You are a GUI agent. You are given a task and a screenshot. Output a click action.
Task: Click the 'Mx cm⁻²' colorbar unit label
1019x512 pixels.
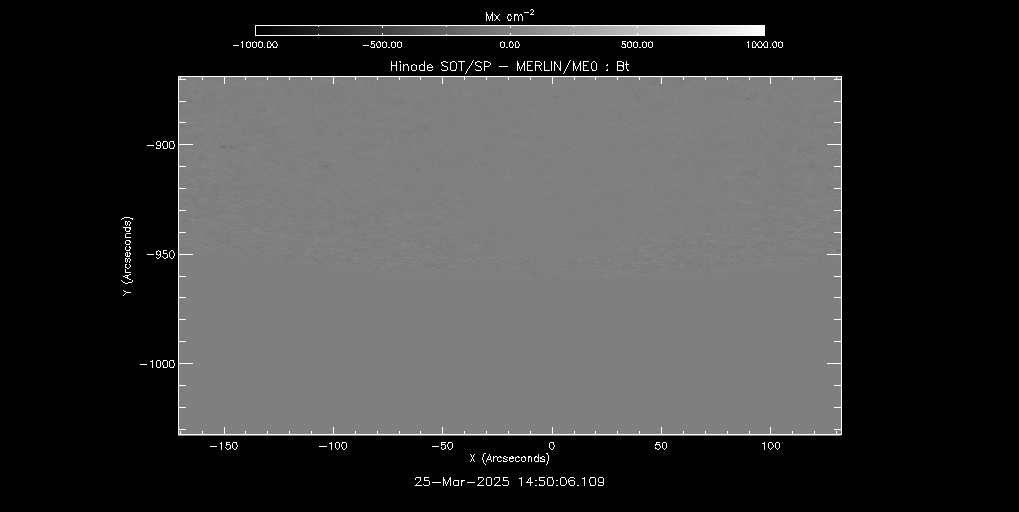pyautogui.click(x=509, y=13)
